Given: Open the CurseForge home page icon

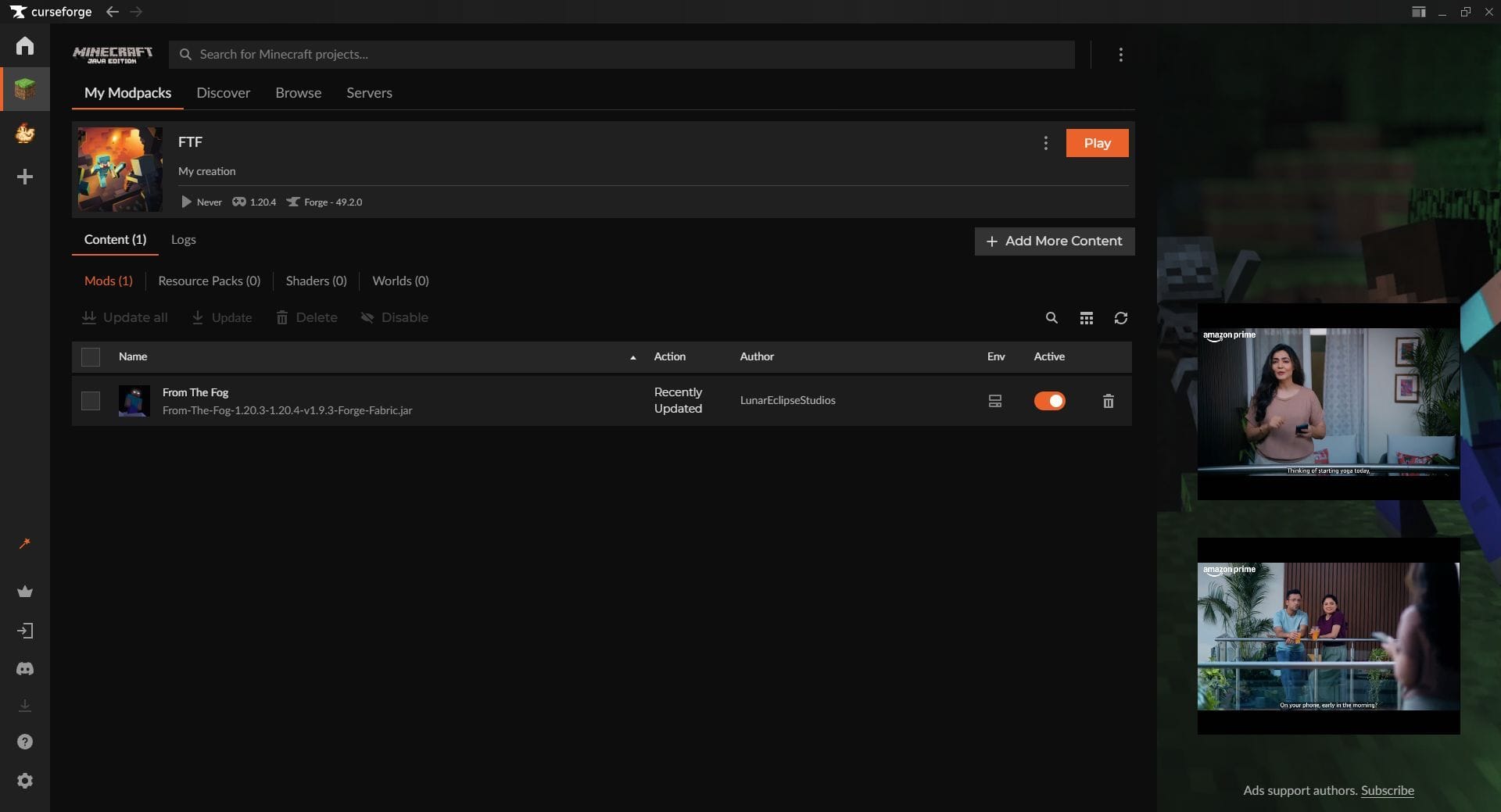Looking at the screenshot, I should (x=25, y=46).
